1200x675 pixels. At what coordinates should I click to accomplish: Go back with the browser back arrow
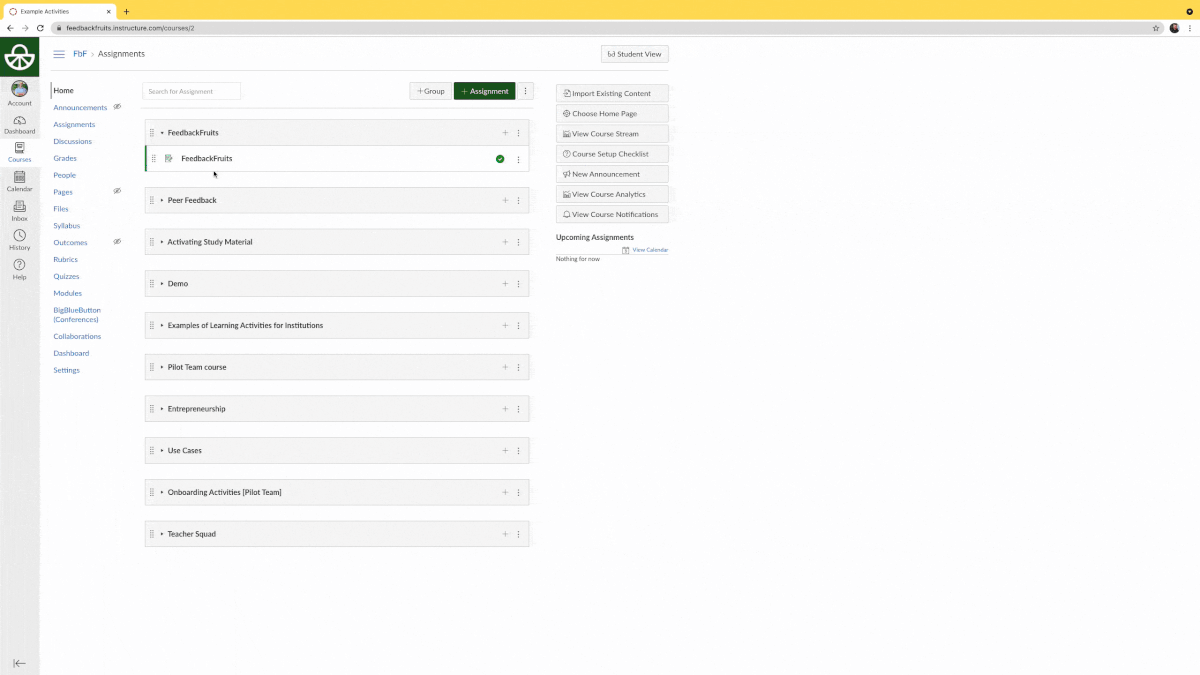10,28
